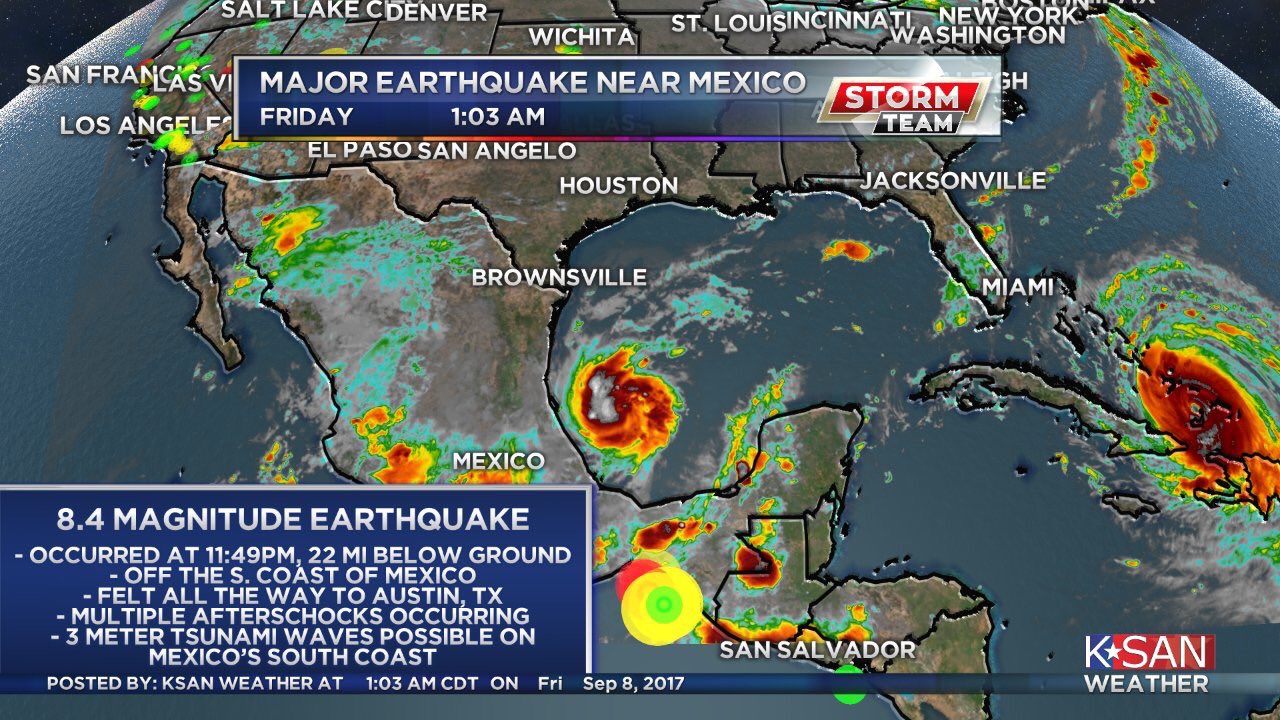The image size is (1280, 720).
Task: Click "MEXICO'S SOUTH COAST" line
Action: point(293,657)
